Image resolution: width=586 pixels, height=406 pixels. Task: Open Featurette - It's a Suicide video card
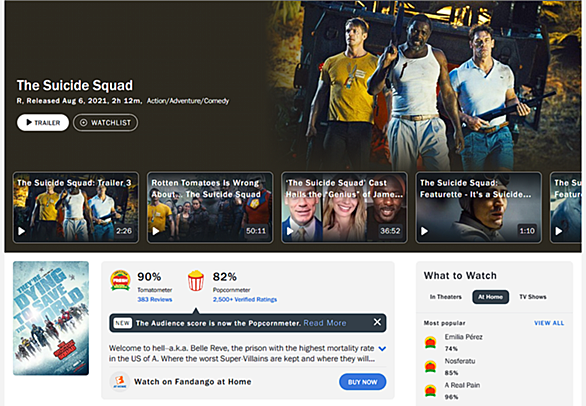tap(478, 207)
